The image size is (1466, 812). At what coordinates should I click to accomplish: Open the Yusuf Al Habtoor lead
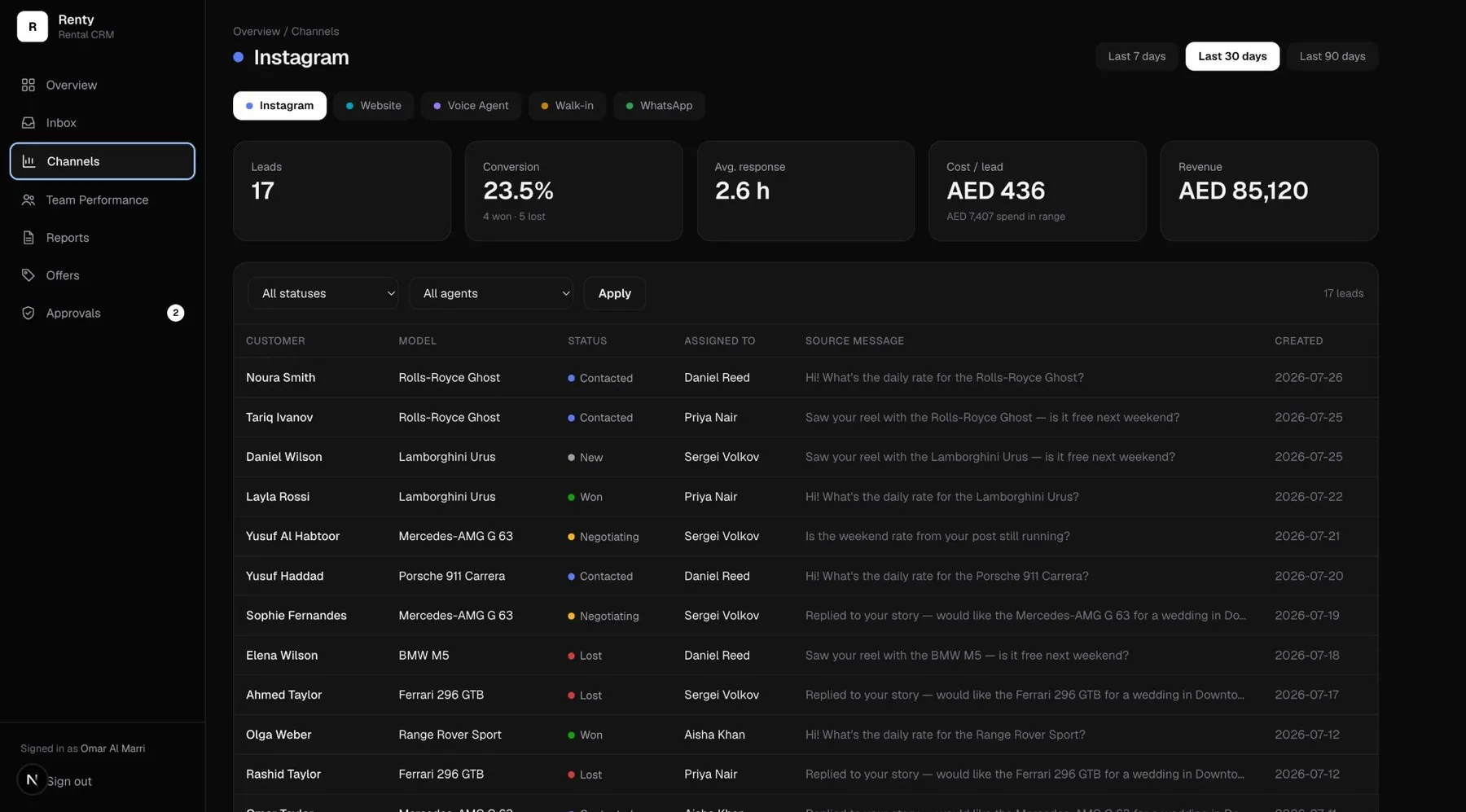click(x=805, y=536)
